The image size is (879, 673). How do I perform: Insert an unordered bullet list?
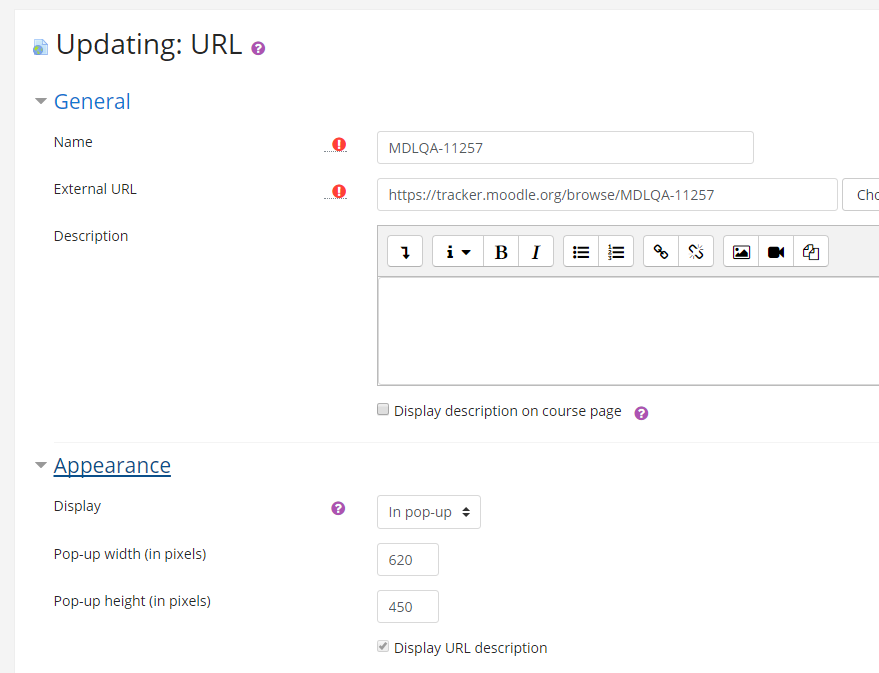pos(581,252)
